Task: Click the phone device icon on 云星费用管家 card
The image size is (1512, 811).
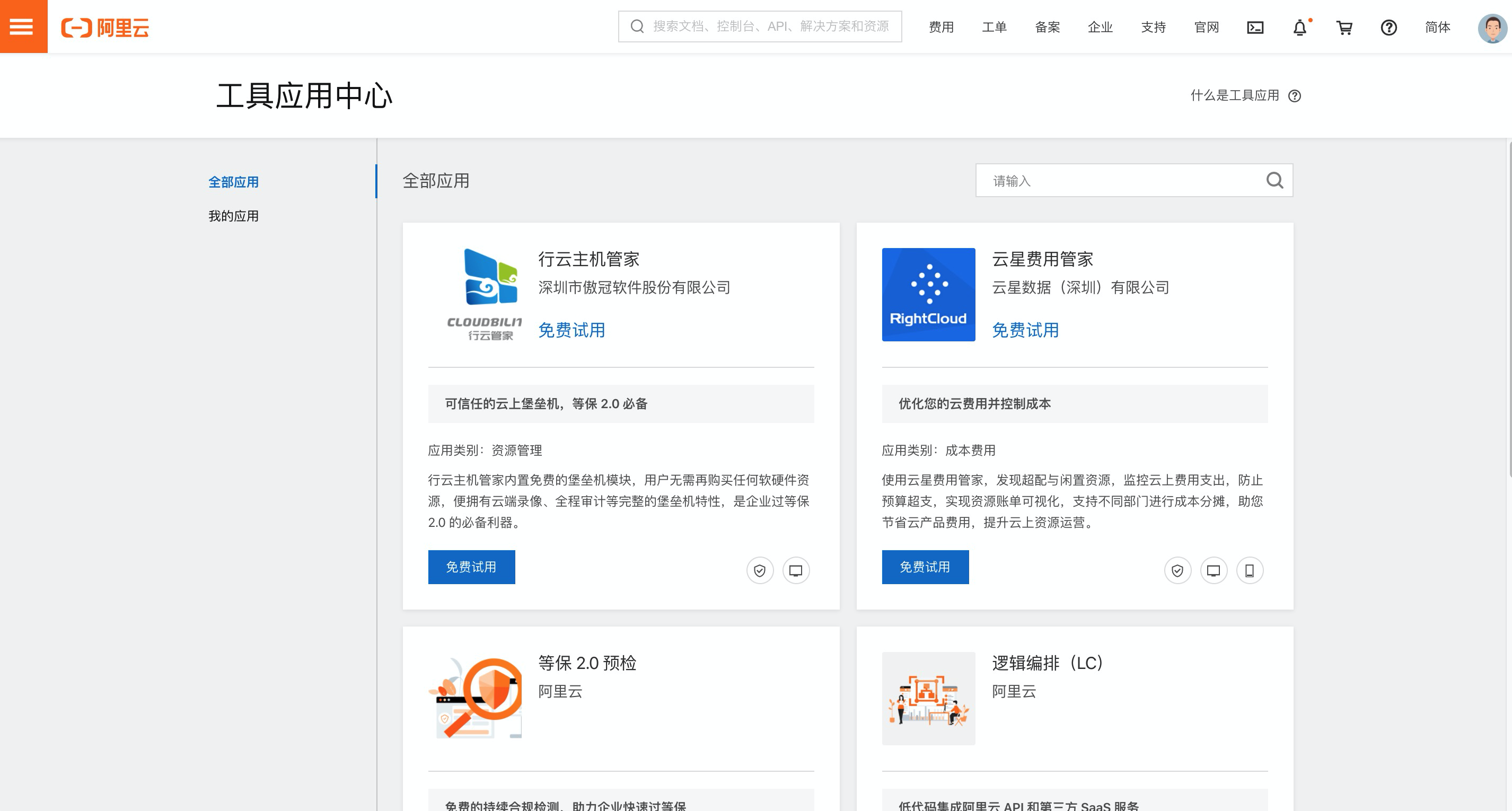Action: pyautogui.click(x=1250, y=570)
